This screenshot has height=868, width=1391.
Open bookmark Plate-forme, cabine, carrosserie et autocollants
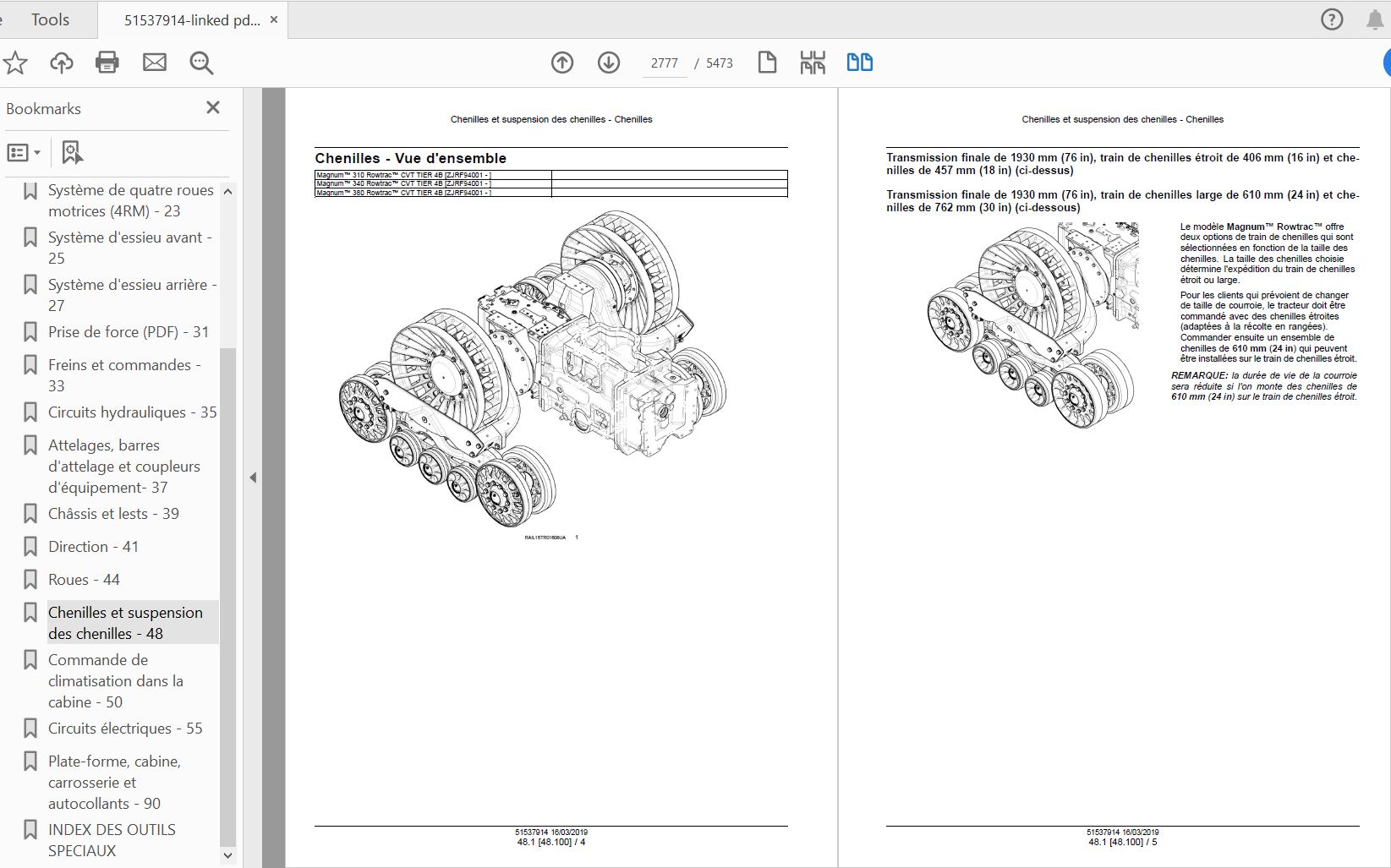point(114,783)
